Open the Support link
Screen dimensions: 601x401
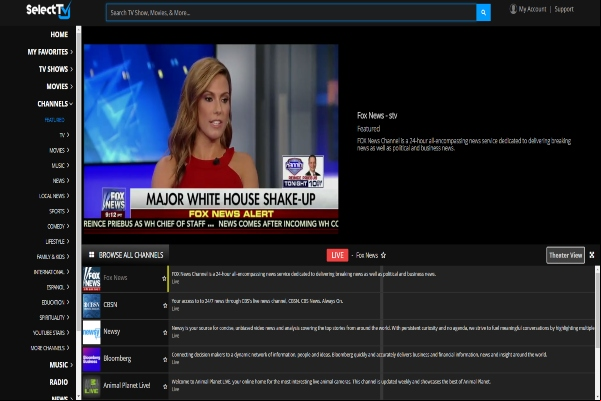click(564, 9)
